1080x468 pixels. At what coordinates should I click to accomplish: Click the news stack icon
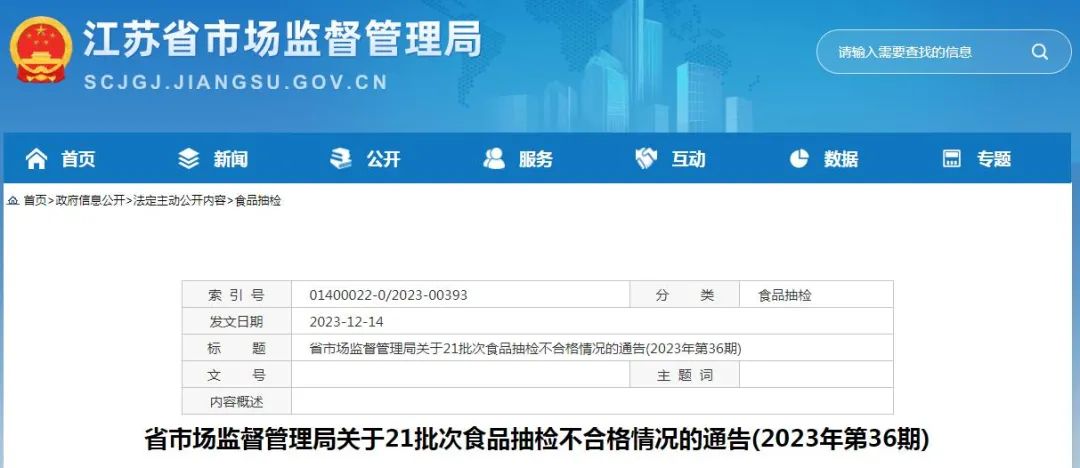[189, 159]
